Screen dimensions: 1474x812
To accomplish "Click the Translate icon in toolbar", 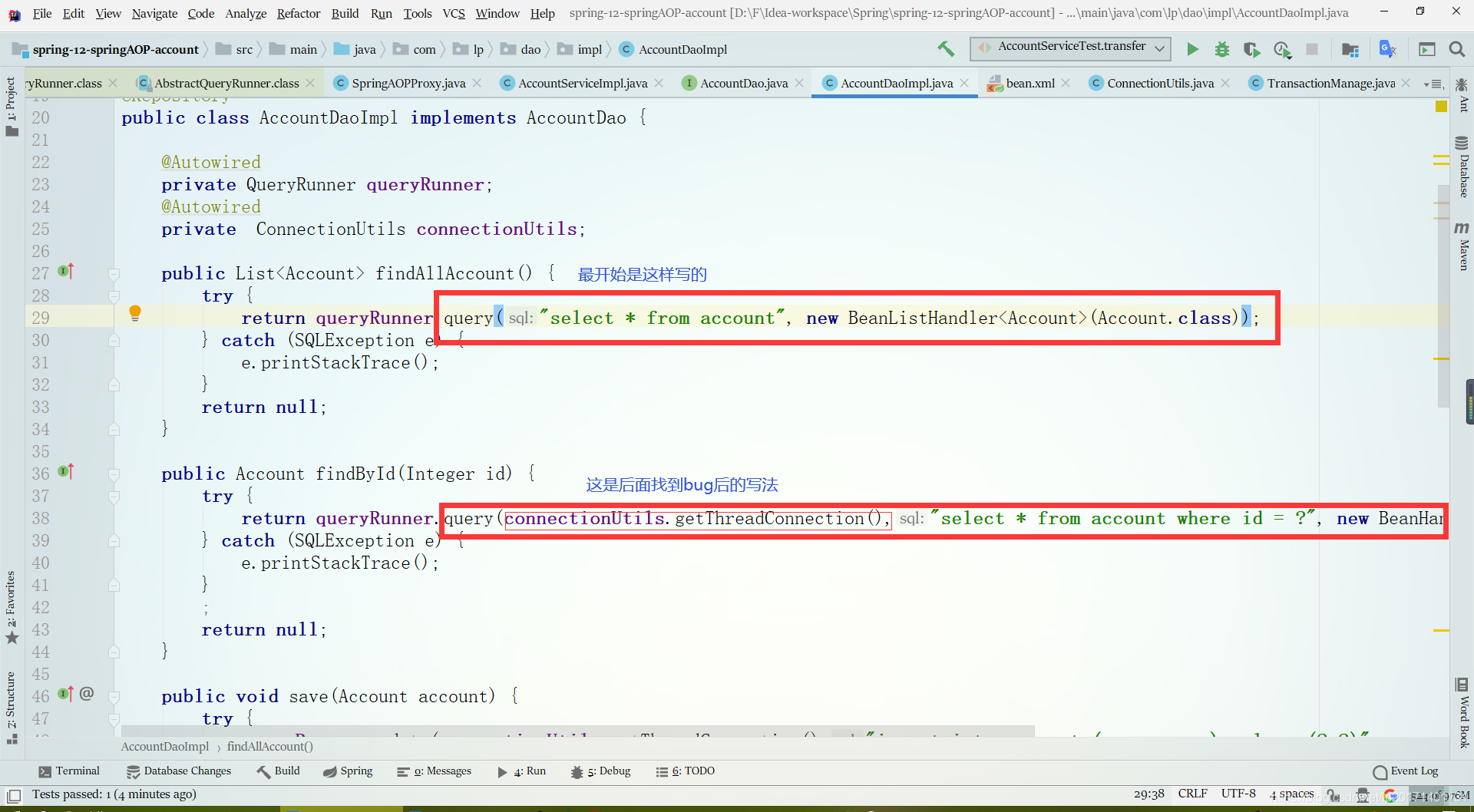I will point(1387,49).
